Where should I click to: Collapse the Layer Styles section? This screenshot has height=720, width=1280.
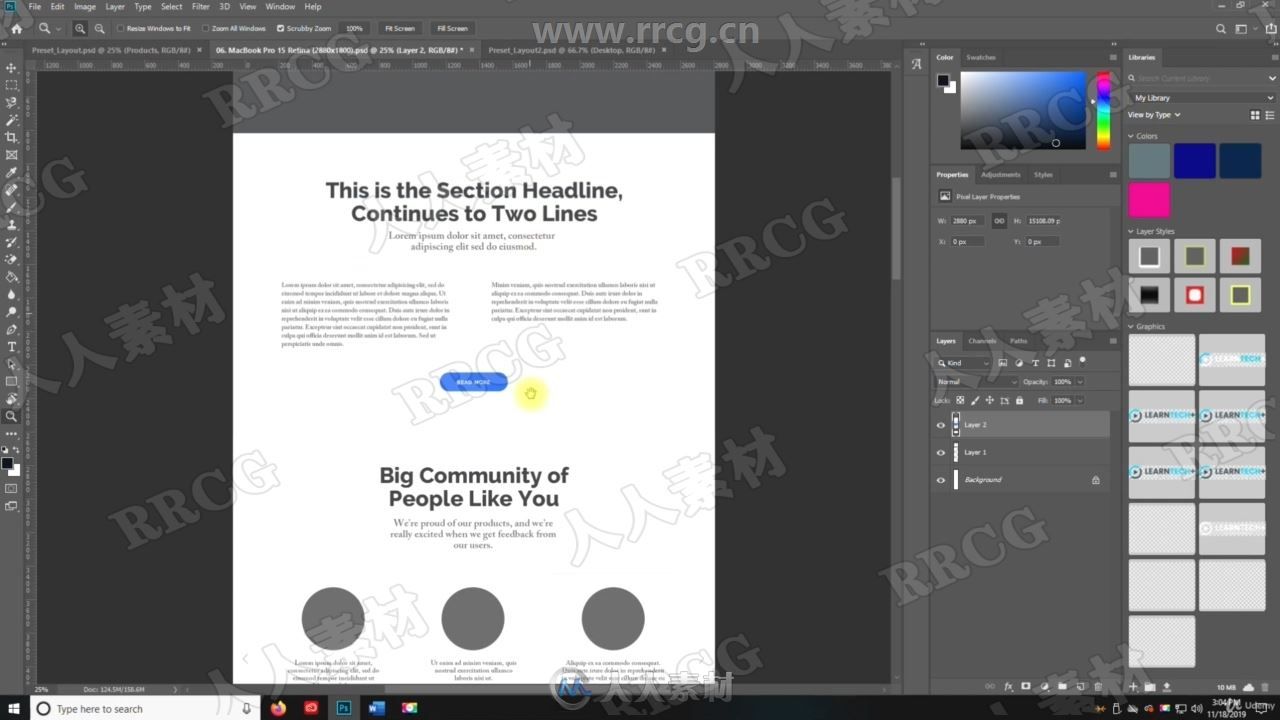(x=1131, y=231)
